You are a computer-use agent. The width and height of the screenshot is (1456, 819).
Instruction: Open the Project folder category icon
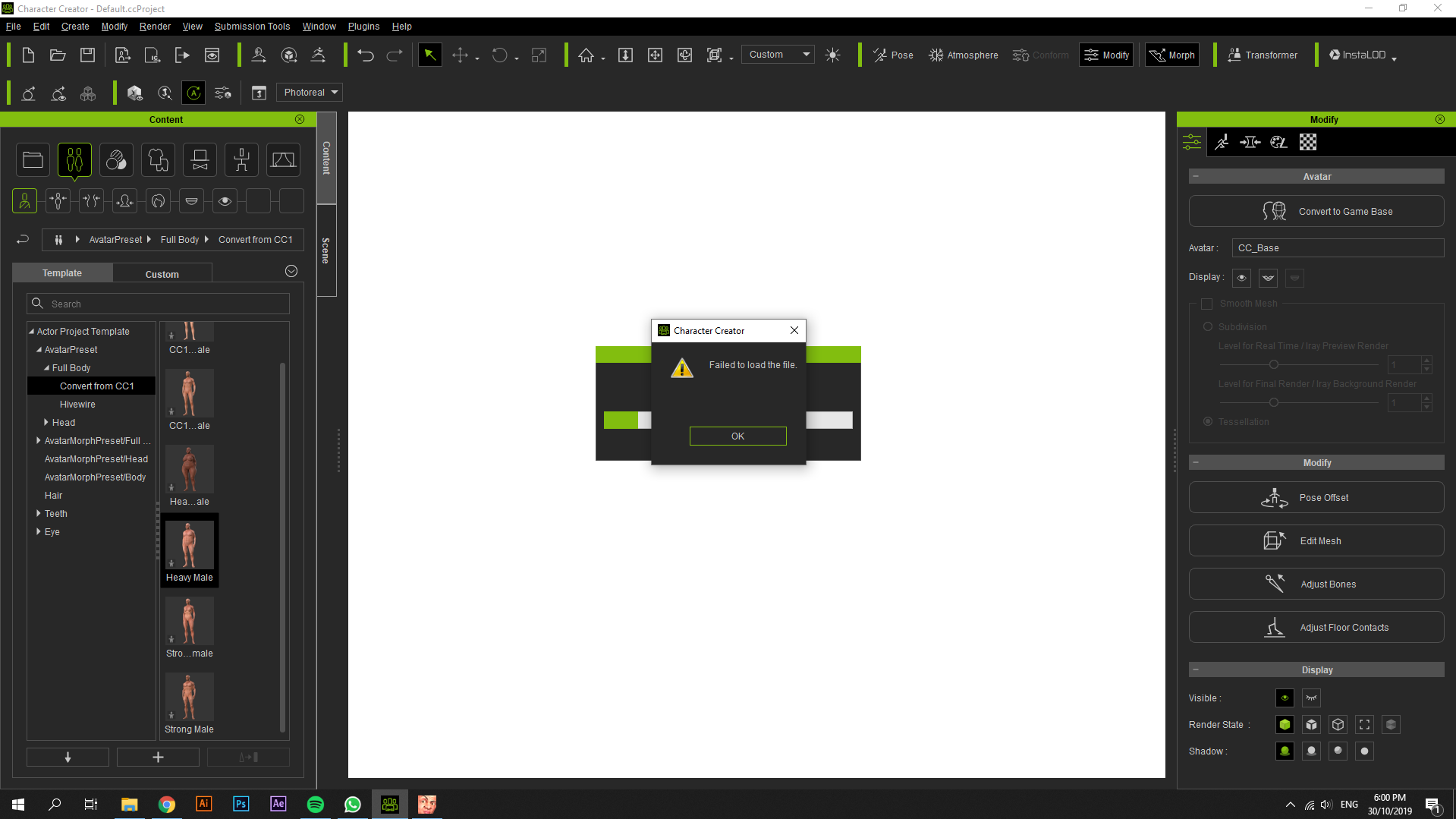33,160
